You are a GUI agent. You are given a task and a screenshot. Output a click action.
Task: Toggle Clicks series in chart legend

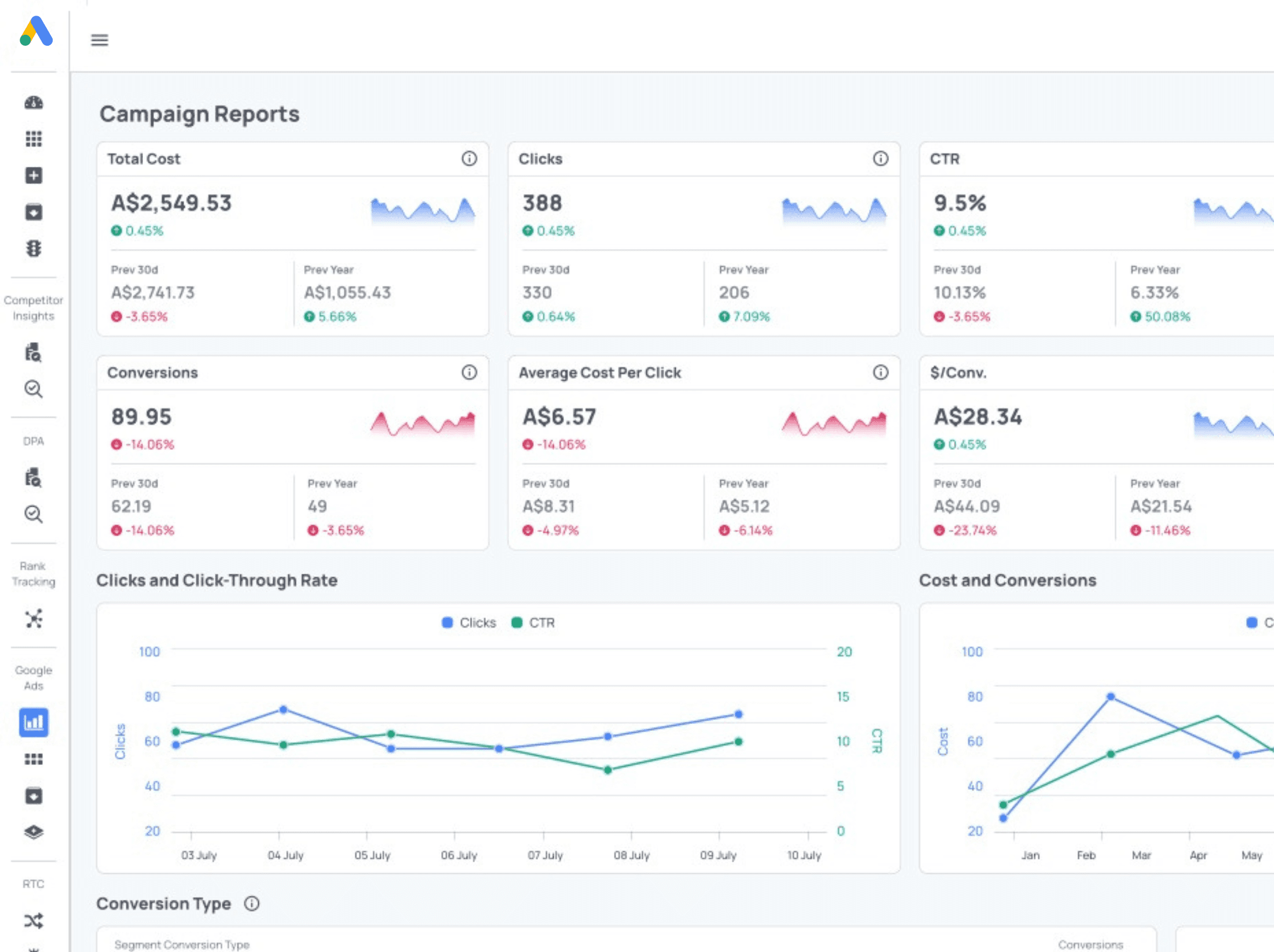click(469, 623)
